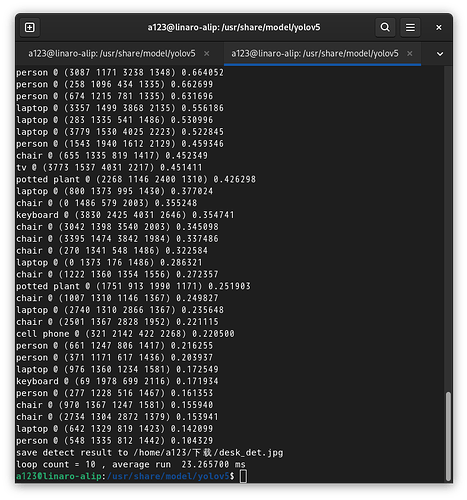Close the active yolov5 tab

(x=410, y=54)
